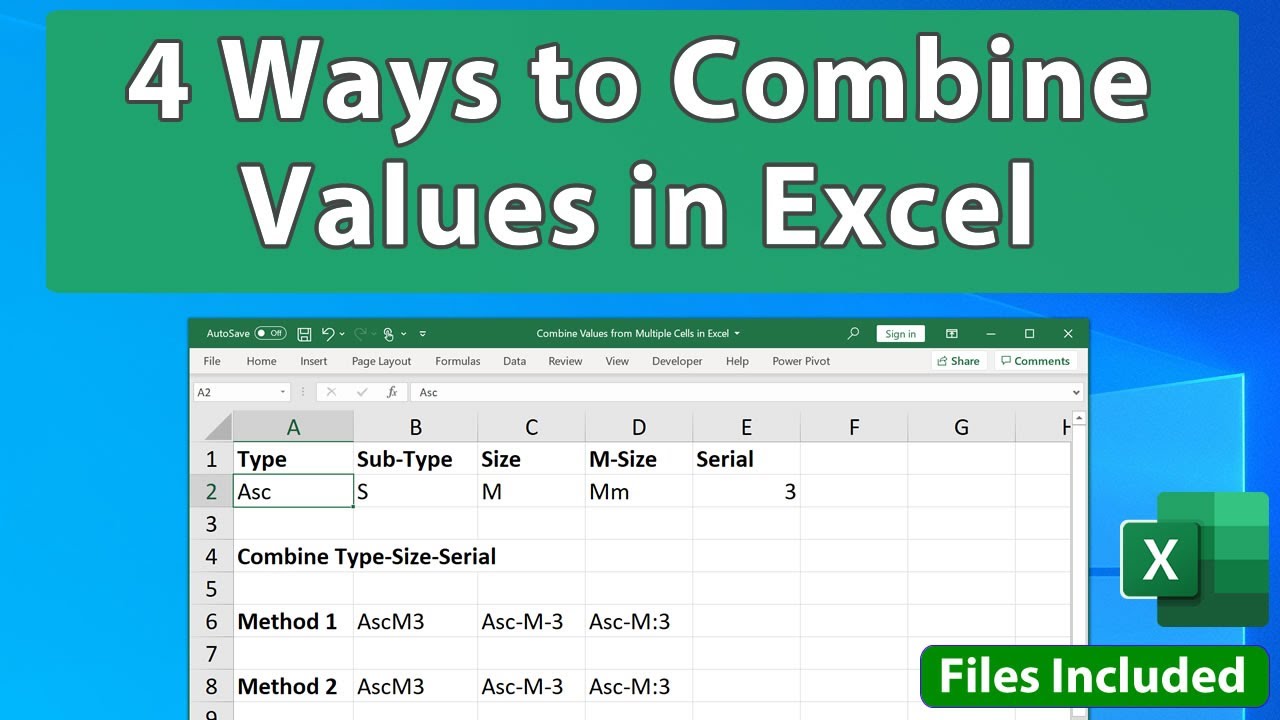Select column B header
The width and height of the screenshot is (1280, 720).
[x=415, y=427]
